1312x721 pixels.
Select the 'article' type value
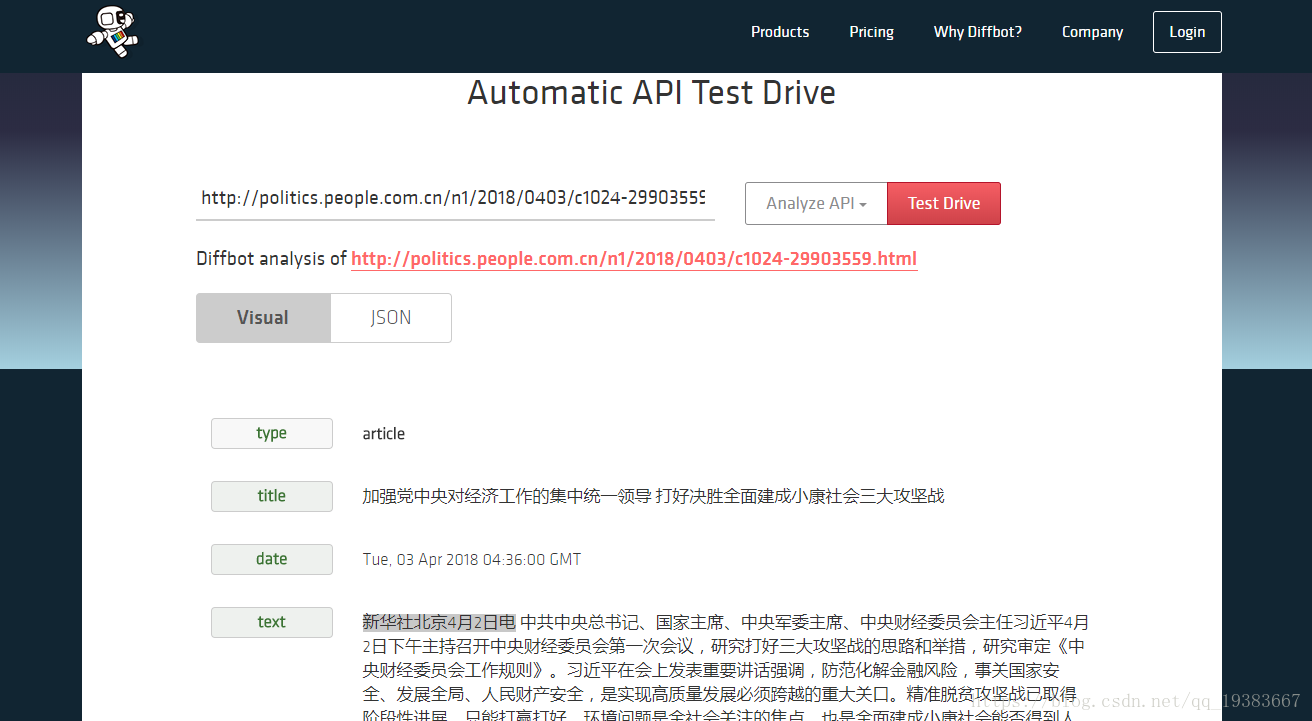[x=384, y=433]
